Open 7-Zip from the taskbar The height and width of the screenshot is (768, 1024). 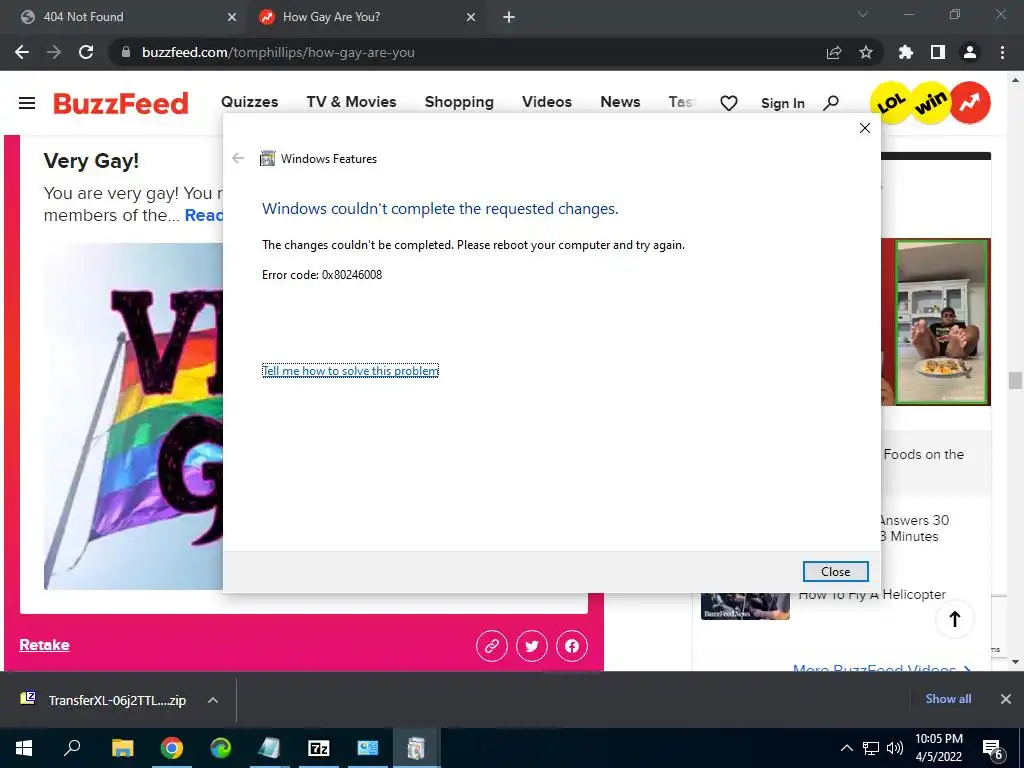click(319, 748)
